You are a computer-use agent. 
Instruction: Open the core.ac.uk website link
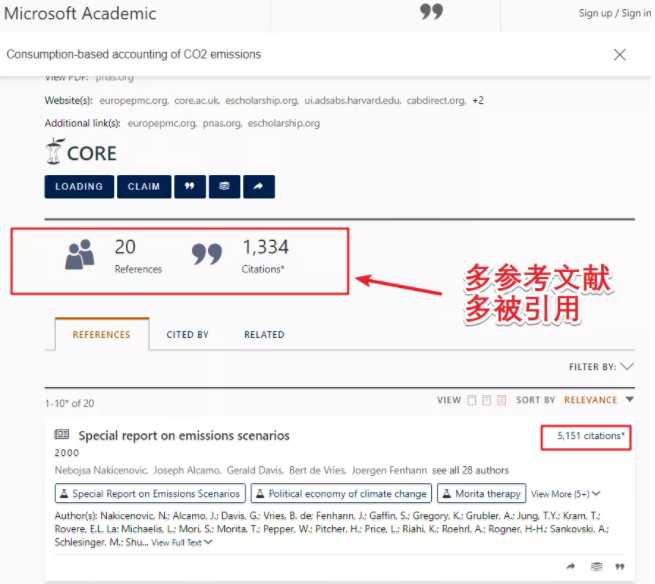(197, 100)
